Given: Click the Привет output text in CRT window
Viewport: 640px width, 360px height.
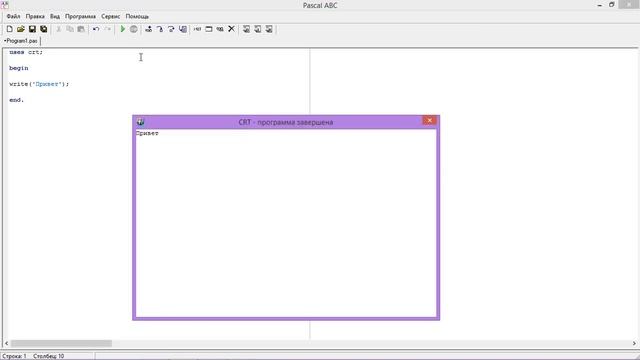Looking at the screenshot, I should click(x=147, y=133).
